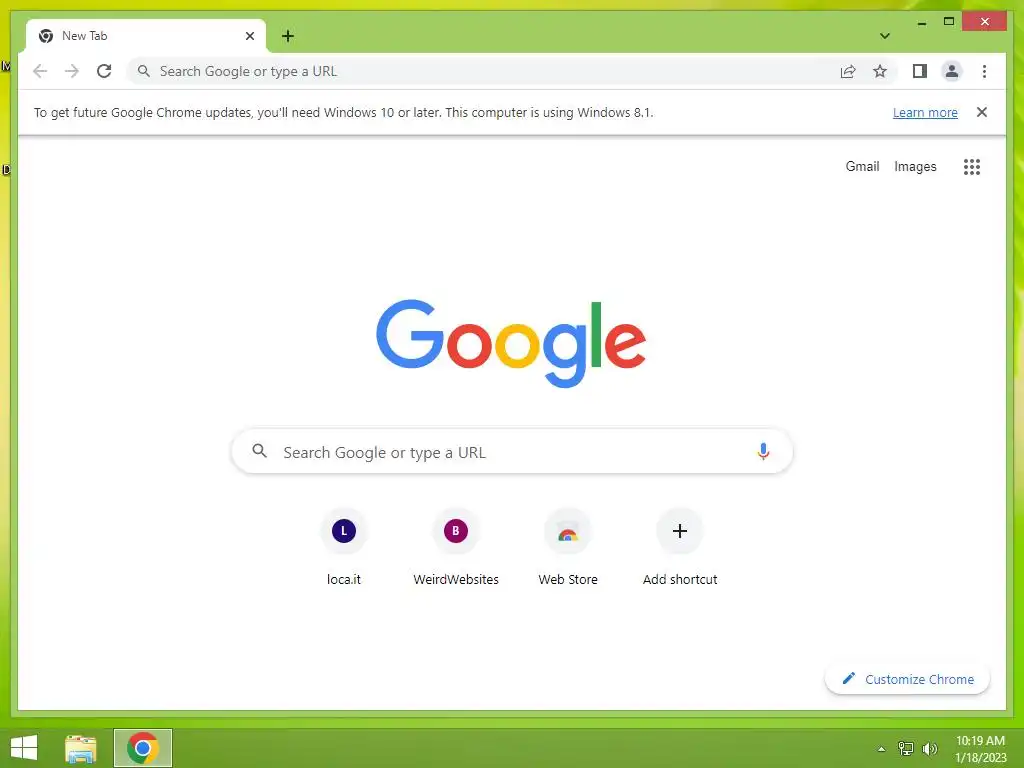Click the Google search input box
This screenshot has width=1024, height=768.
[512, 451]
